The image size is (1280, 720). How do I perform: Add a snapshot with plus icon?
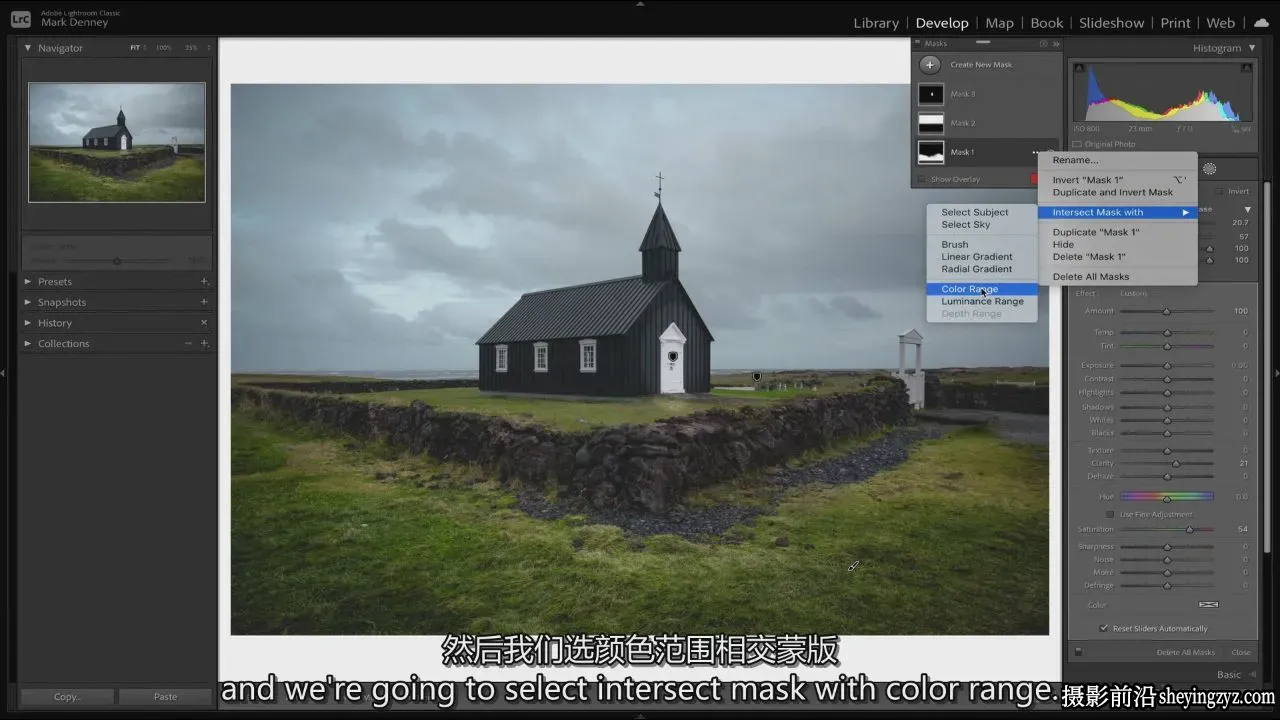coord(204,302)
